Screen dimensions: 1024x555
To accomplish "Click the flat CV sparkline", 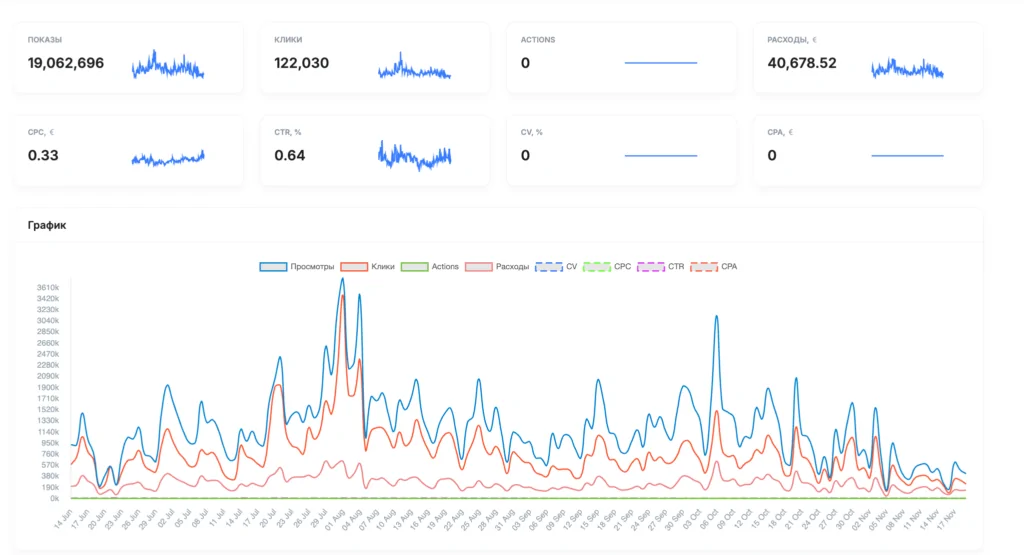I will [661, 155].
